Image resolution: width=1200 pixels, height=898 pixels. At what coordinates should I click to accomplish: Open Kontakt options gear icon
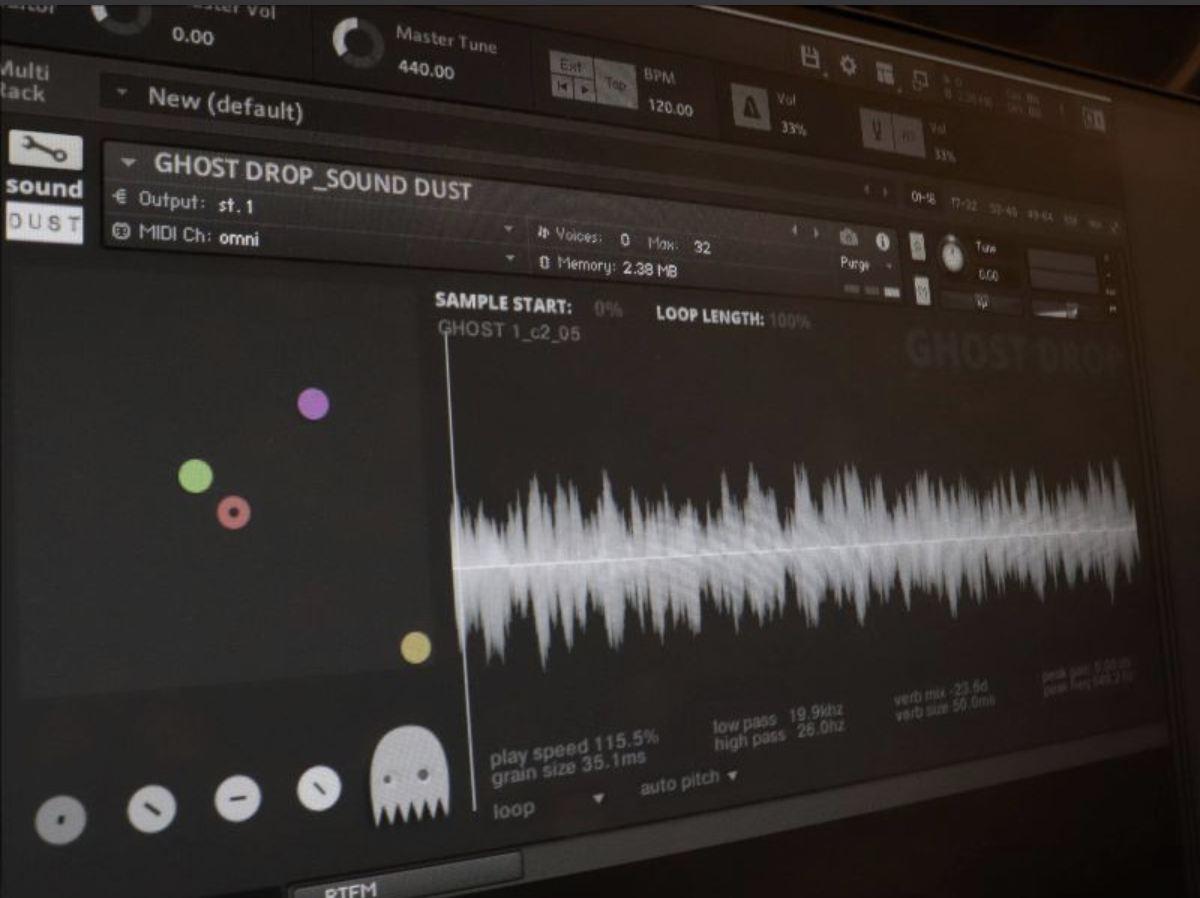point(848,65)
